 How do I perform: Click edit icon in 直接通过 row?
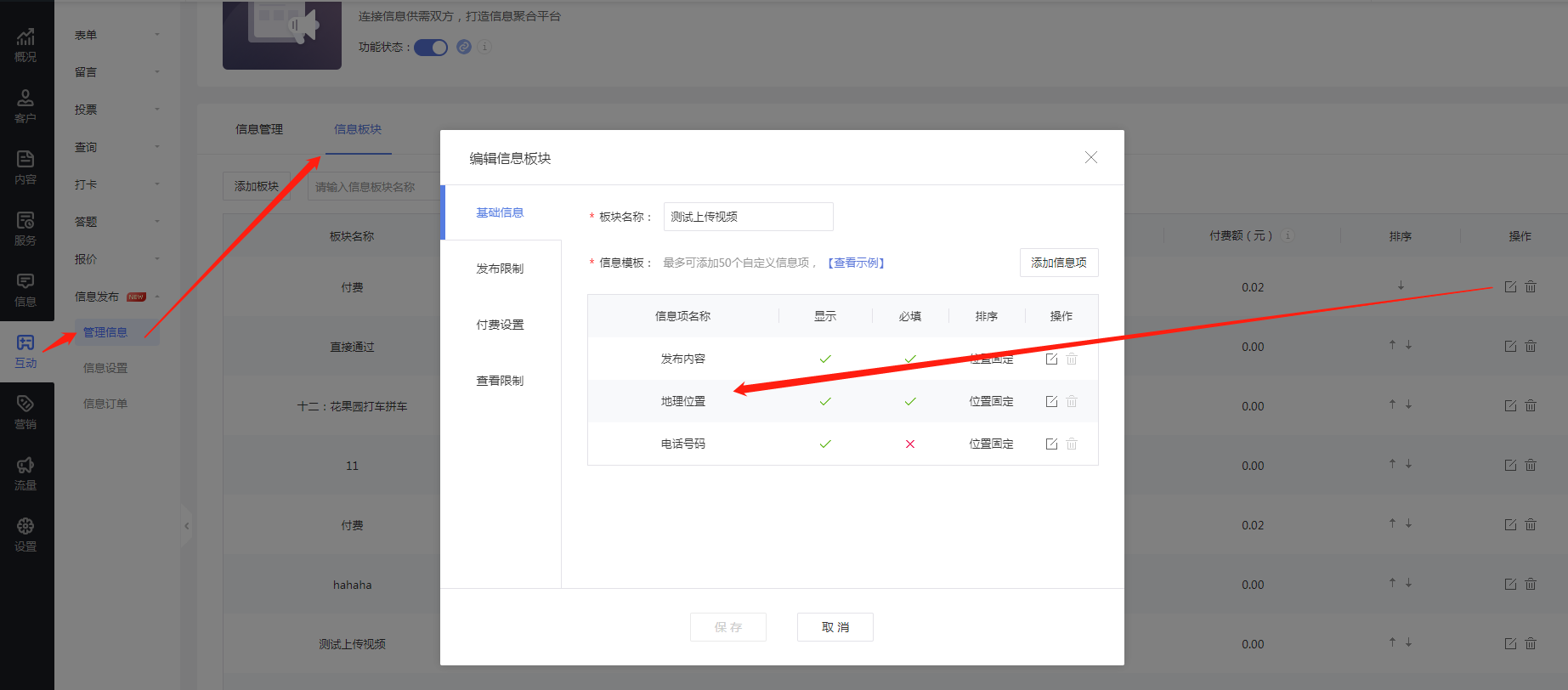tap(1510, 346)
